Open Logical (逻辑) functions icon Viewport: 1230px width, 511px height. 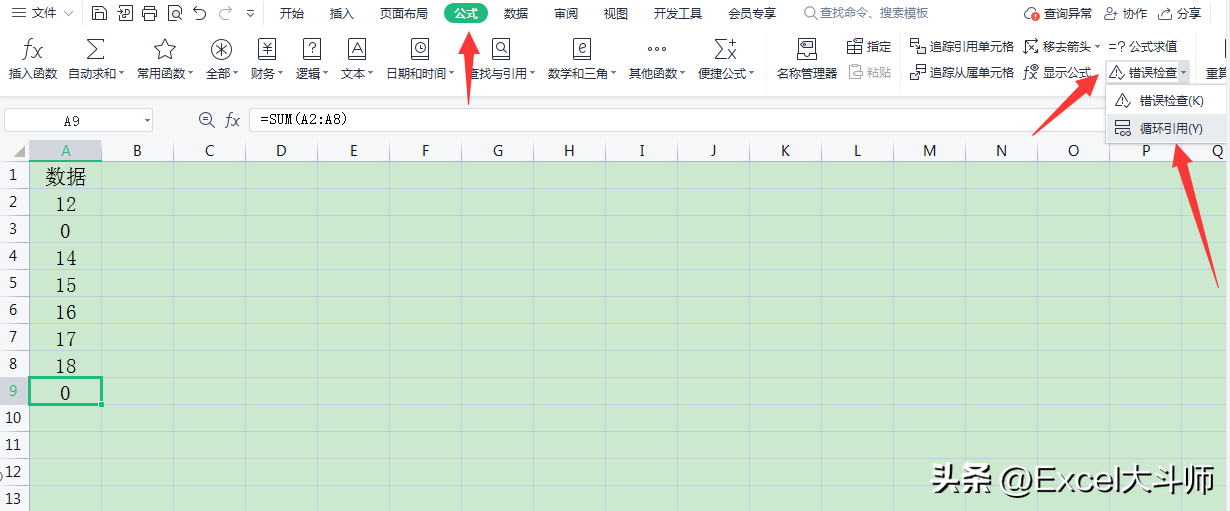coord(312,50)
